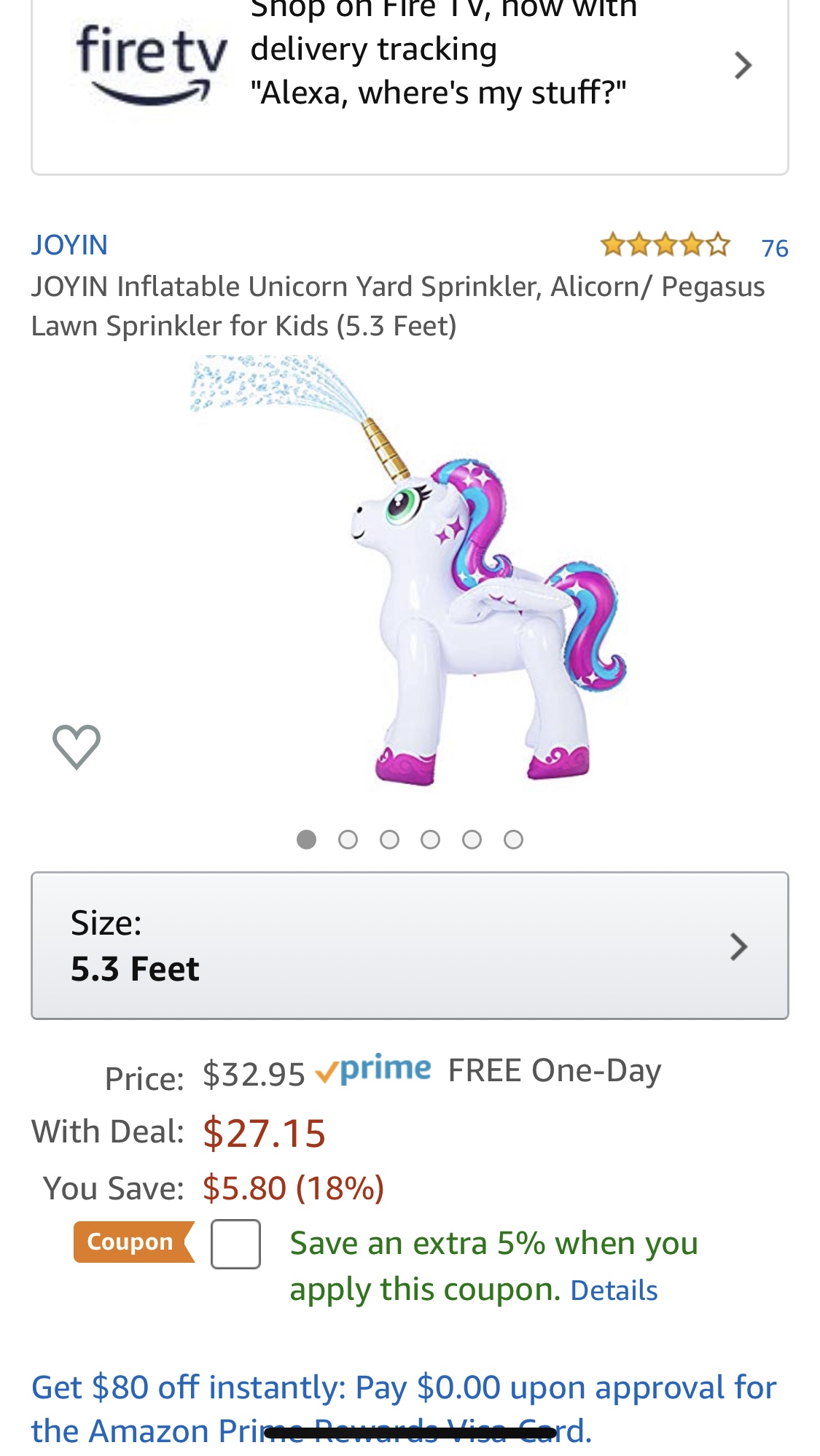This screenshot has width=820, height=1456.
Task: Open Fire TV banner chevron arrow
Action: pyautogui.click(x=743, y=66)
